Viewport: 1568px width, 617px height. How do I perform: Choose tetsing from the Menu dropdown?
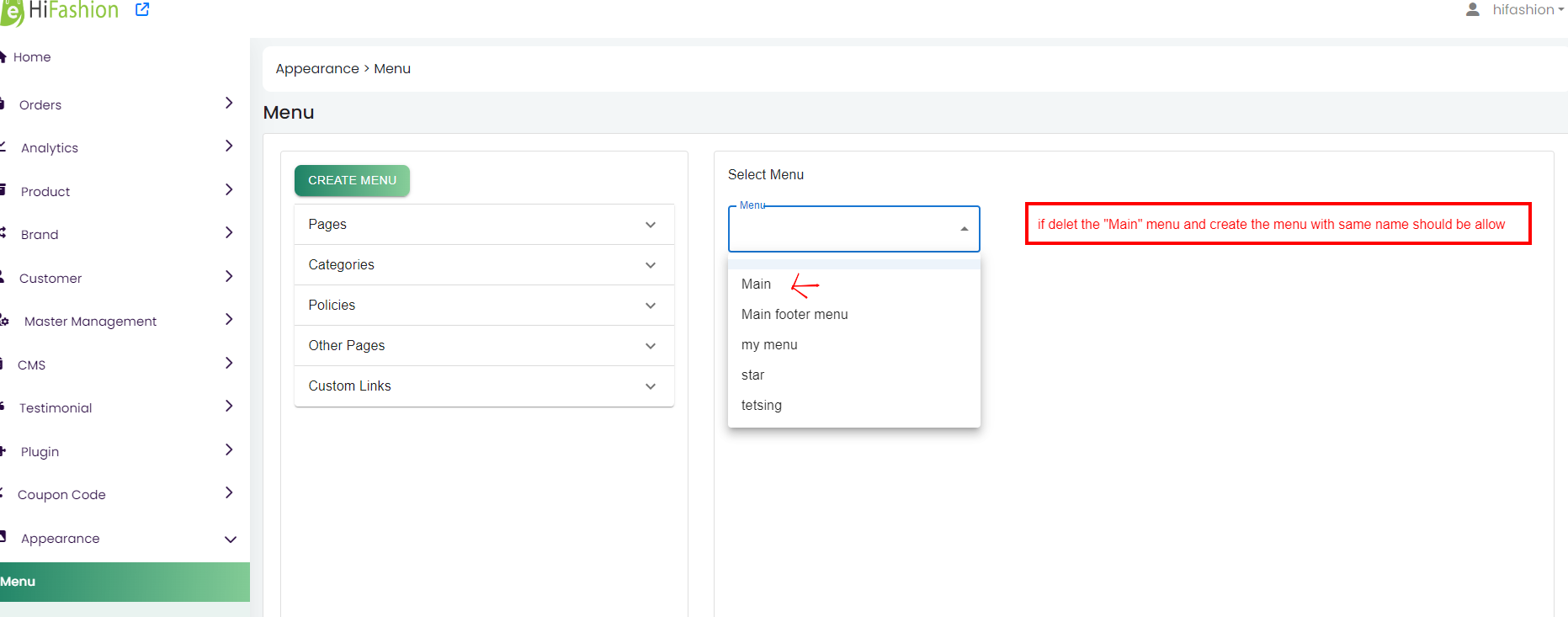[854, 406]
